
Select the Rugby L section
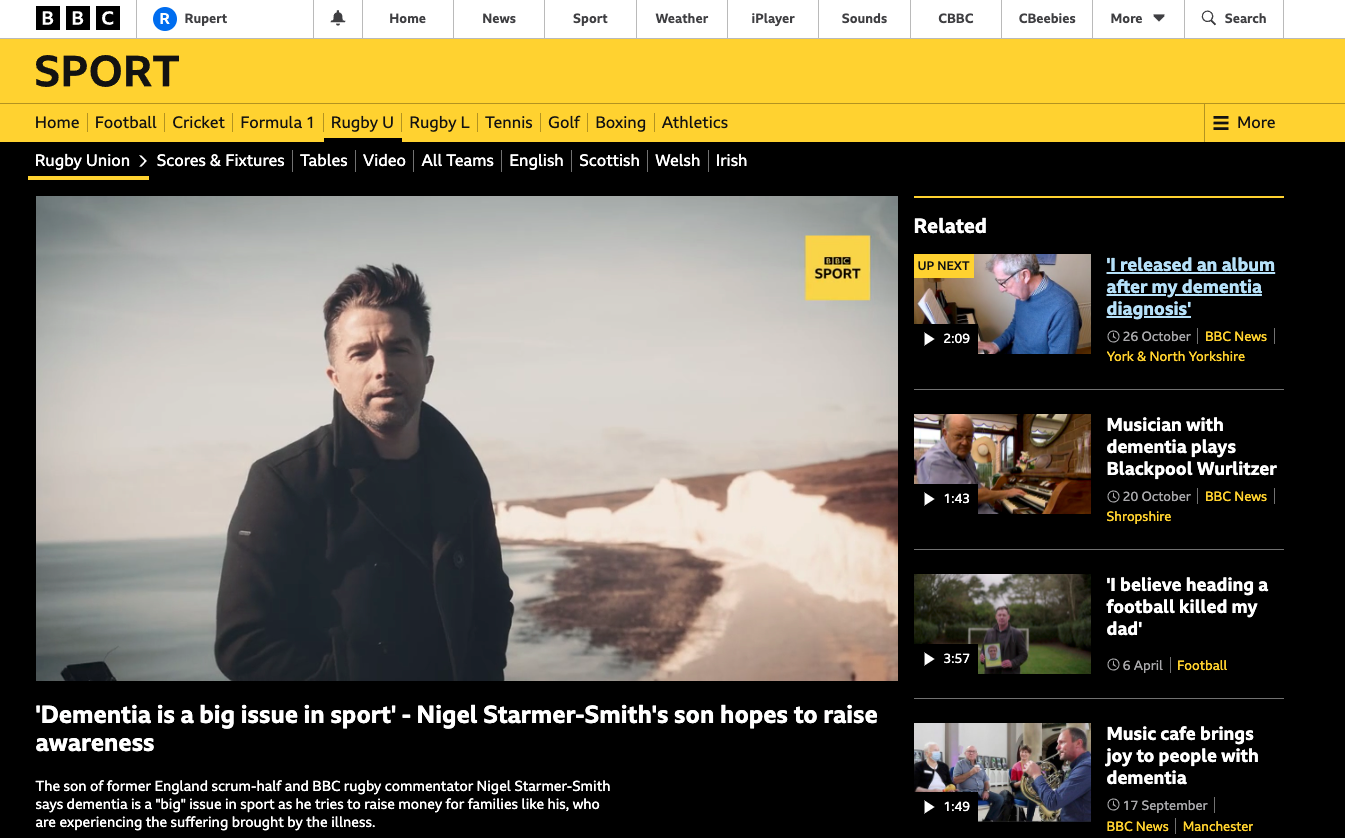tap(439, 123)
